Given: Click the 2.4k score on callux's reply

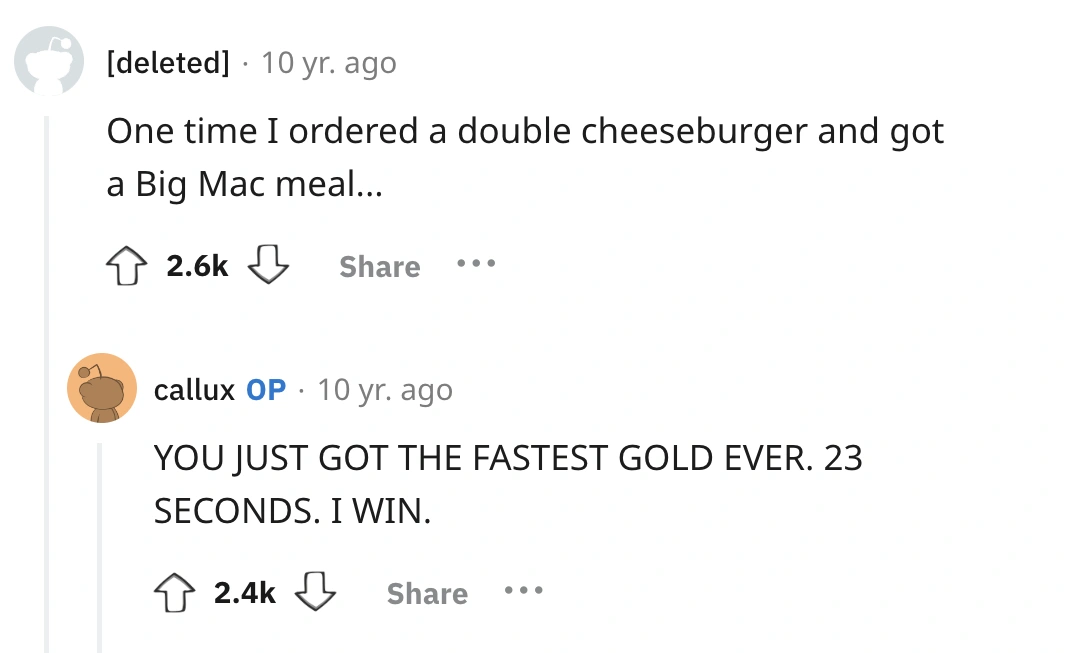Looking at the screenshot, I should tap(244, 594).
